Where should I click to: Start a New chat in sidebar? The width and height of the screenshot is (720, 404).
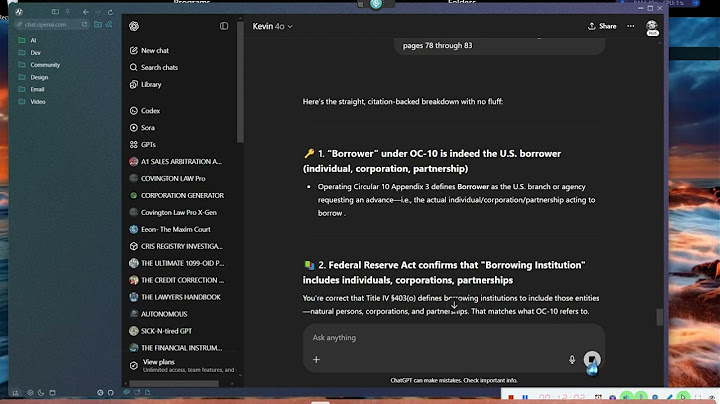pos(150,50)
